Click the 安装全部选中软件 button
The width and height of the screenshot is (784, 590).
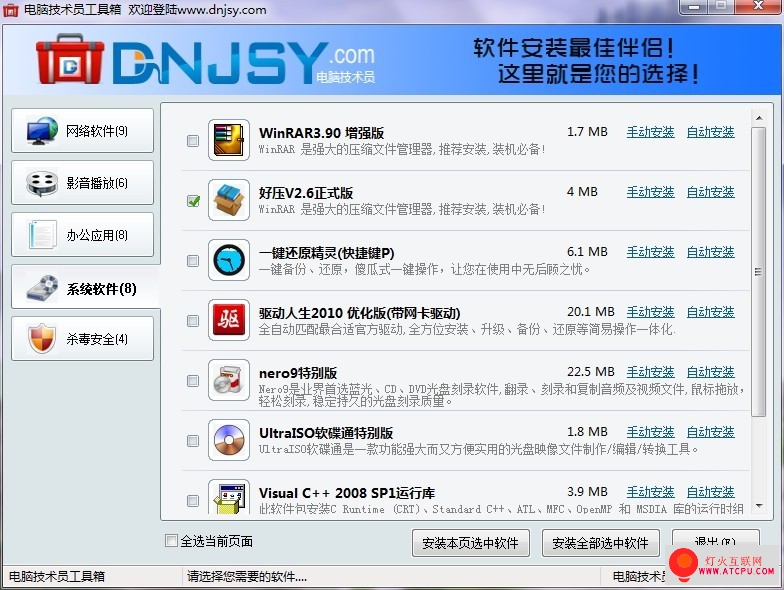[x=600, y=543]
